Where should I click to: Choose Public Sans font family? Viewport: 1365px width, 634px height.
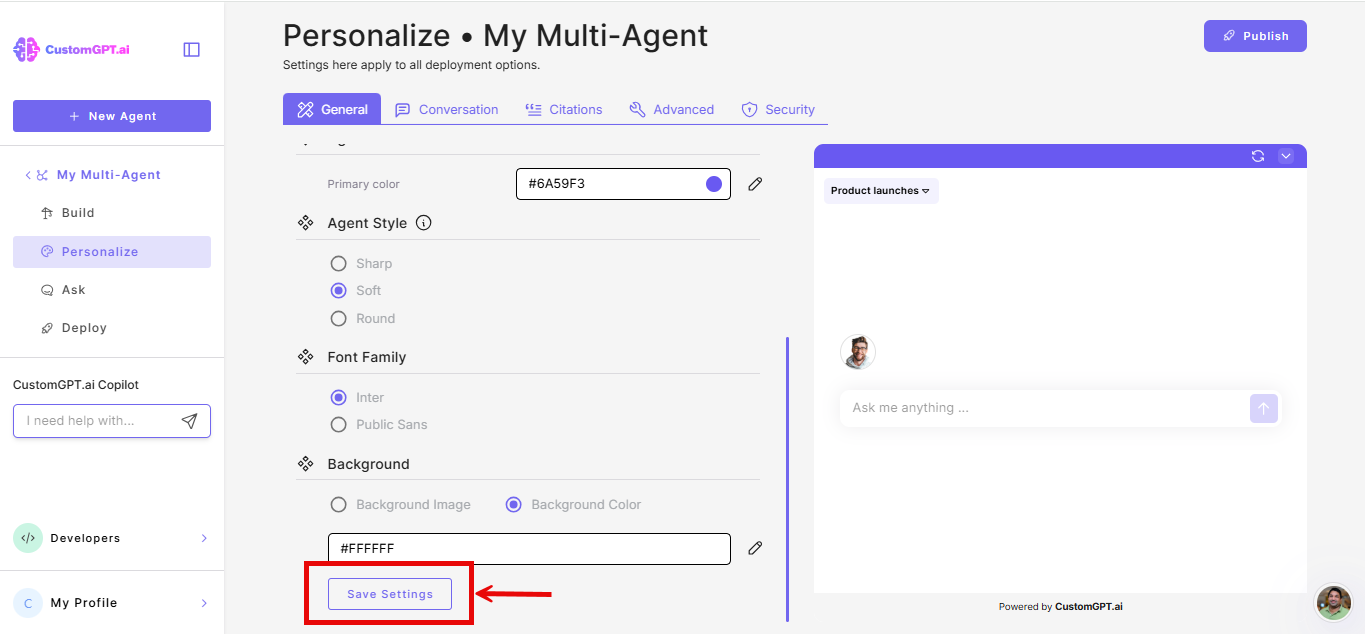click(x=338, y=424)
